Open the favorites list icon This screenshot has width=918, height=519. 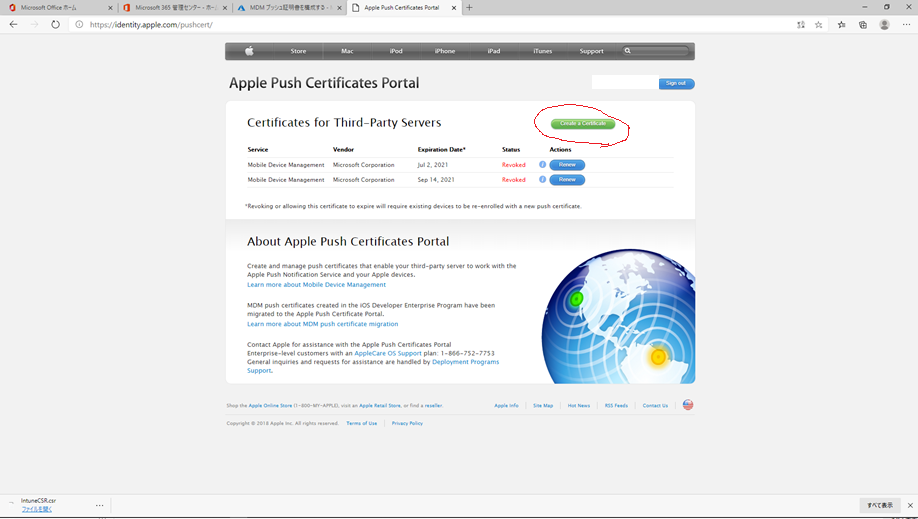coord(841,25)
